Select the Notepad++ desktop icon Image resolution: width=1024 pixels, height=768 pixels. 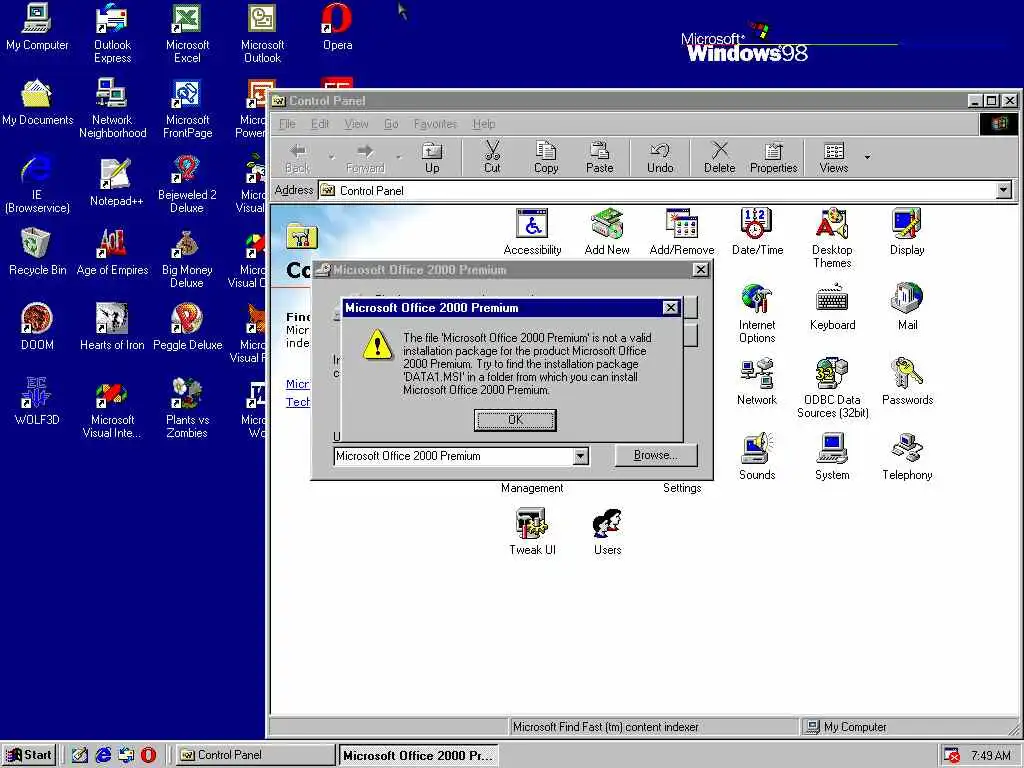(x=116, y=183)
